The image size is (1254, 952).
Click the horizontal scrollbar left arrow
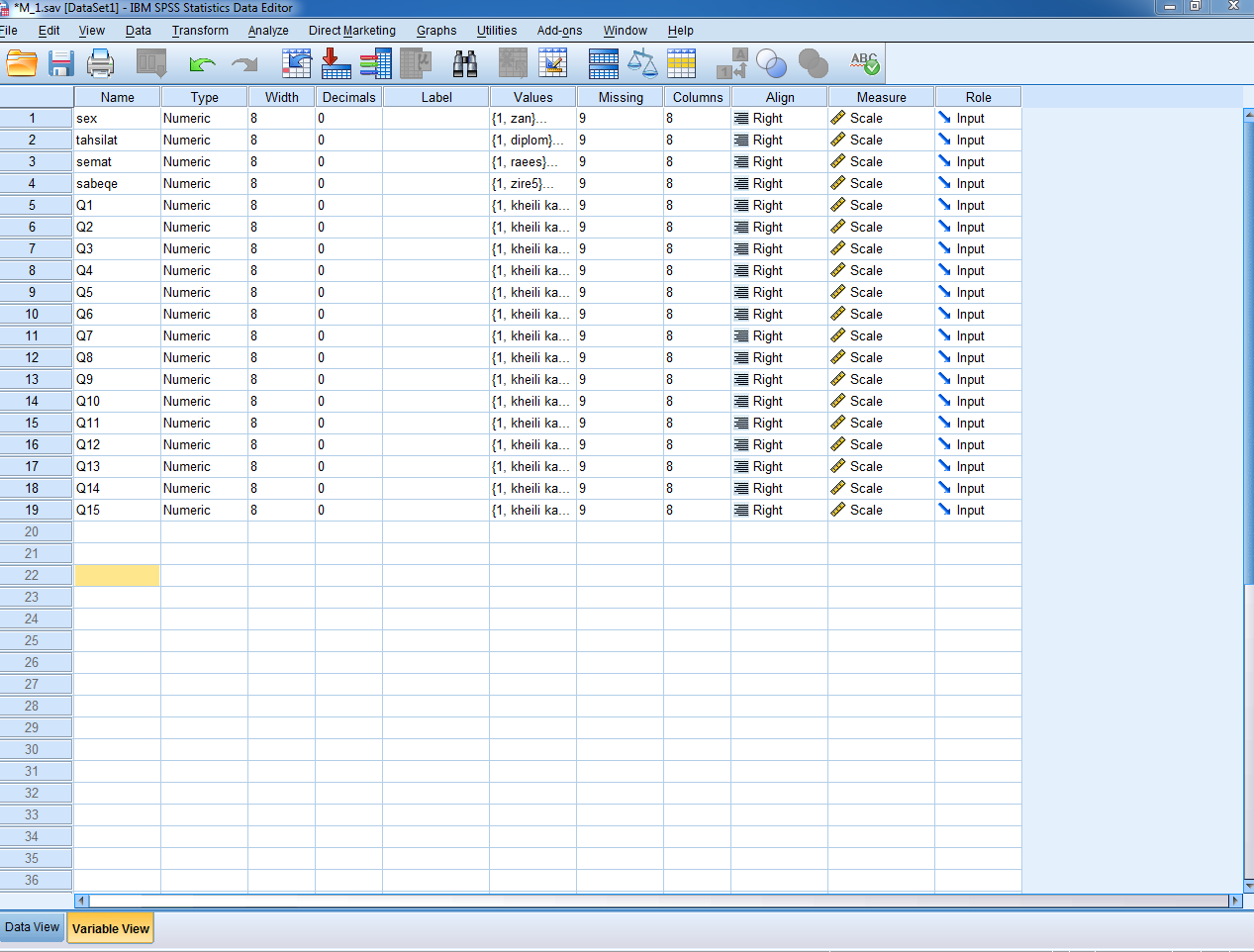tap(81, 901)
